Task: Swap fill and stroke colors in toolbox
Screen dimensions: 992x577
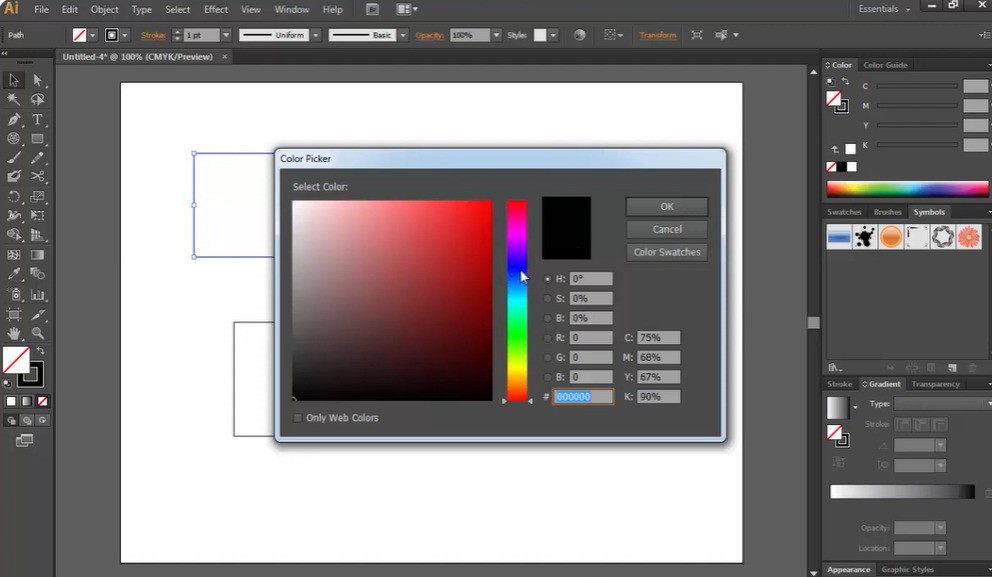Action: [x=40, y=351]
